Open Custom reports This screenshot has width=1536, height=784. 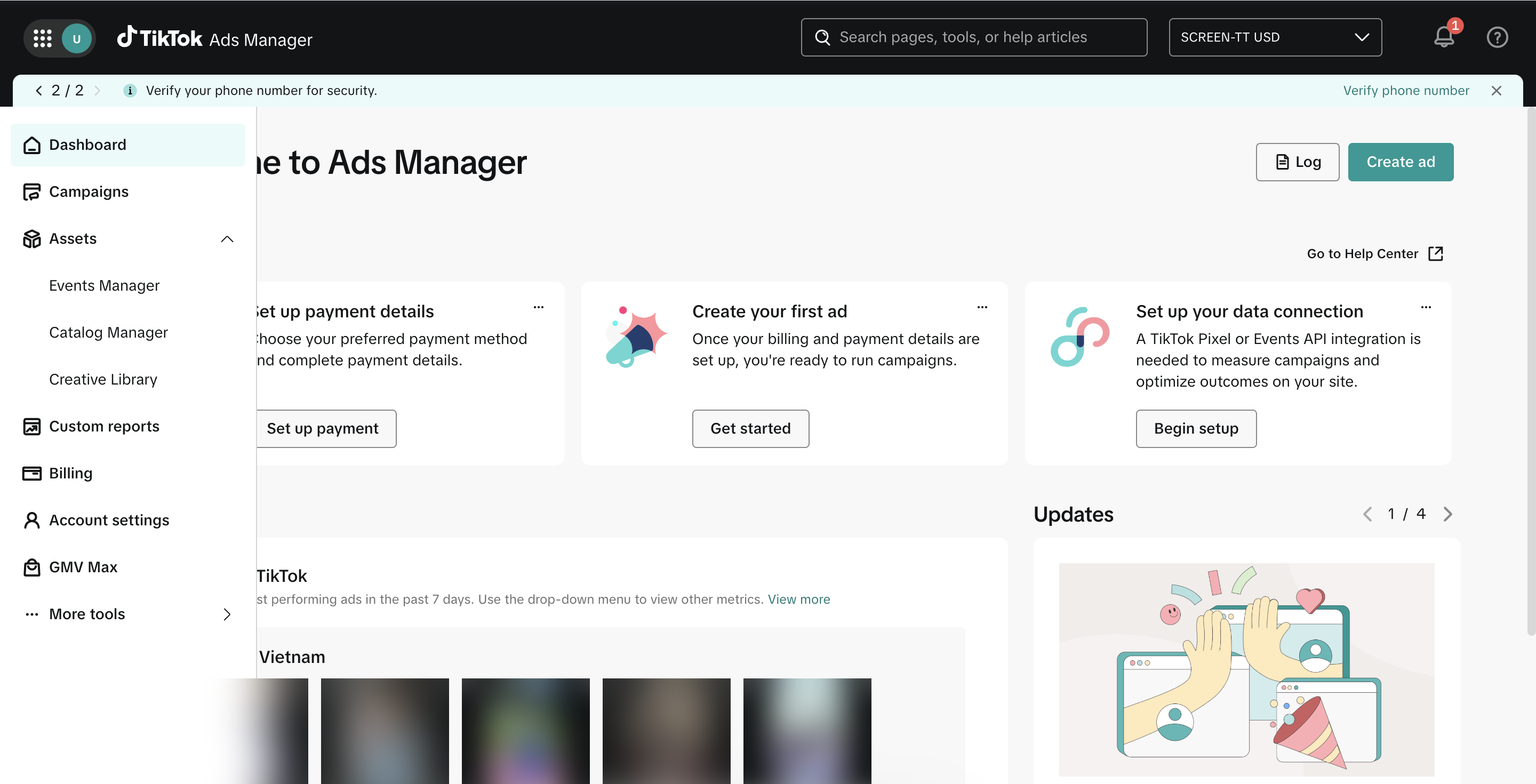[x=127, y=427]
